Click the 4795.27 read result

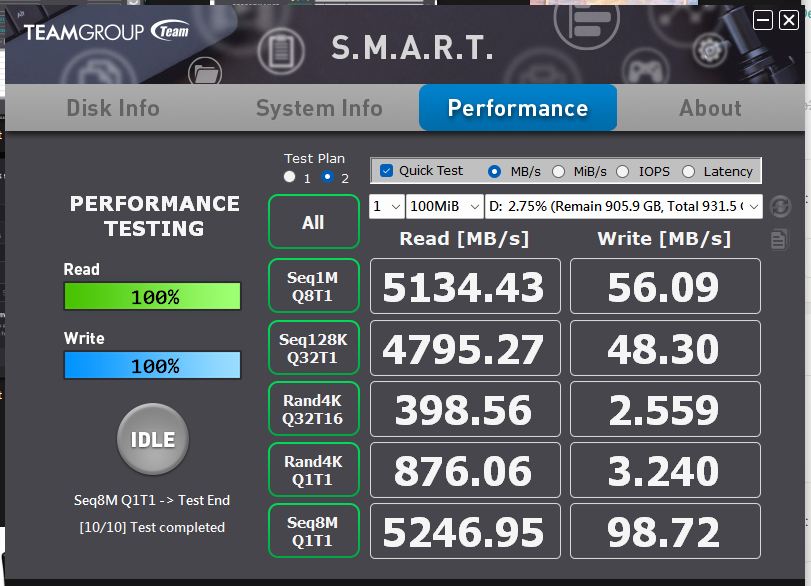click(x=465, y=348)
